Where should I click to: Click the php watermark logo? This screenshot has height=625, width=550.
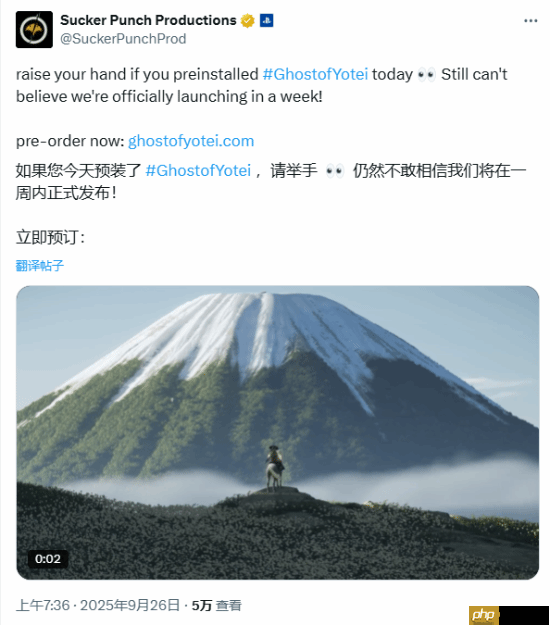click(x=484, y=615)
